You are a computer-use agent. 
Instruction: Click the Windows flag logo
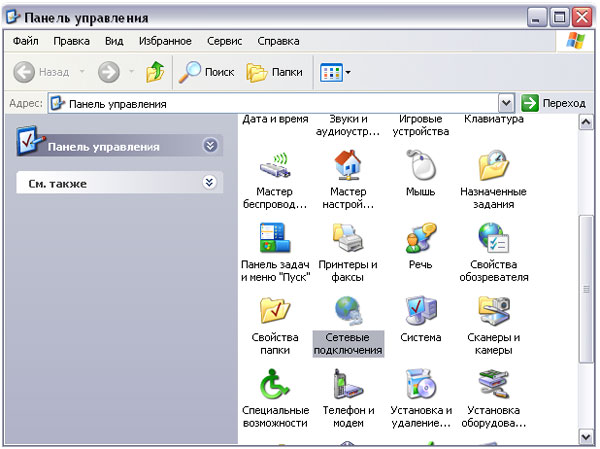click(x=576, y=41)
